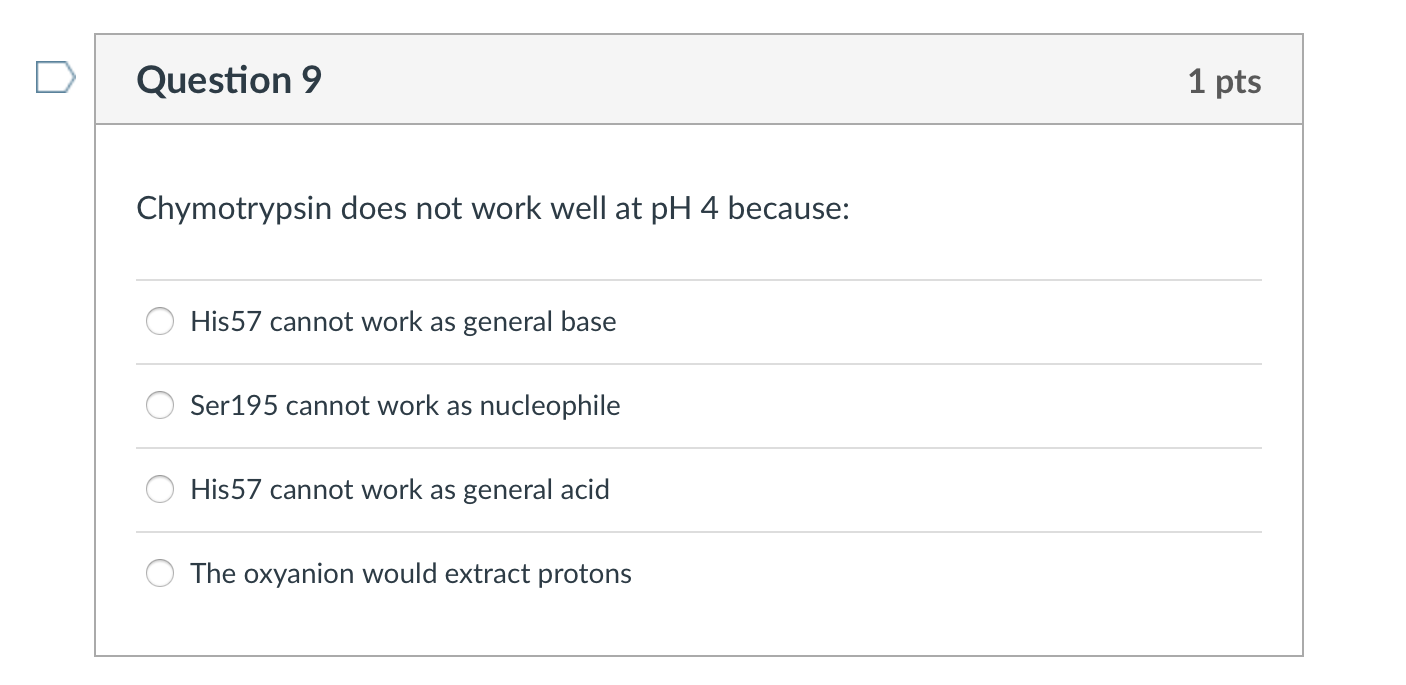Click the 'His57 cannot work as general acid' label

(400, 490)
